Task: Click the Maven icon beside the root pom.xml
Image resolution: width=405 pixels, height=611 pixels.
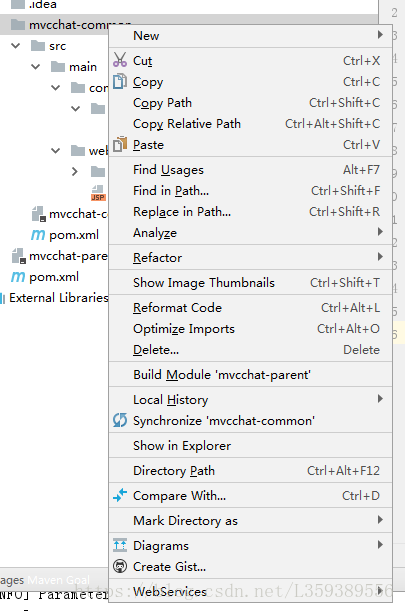Action: [x=18, y=277]
